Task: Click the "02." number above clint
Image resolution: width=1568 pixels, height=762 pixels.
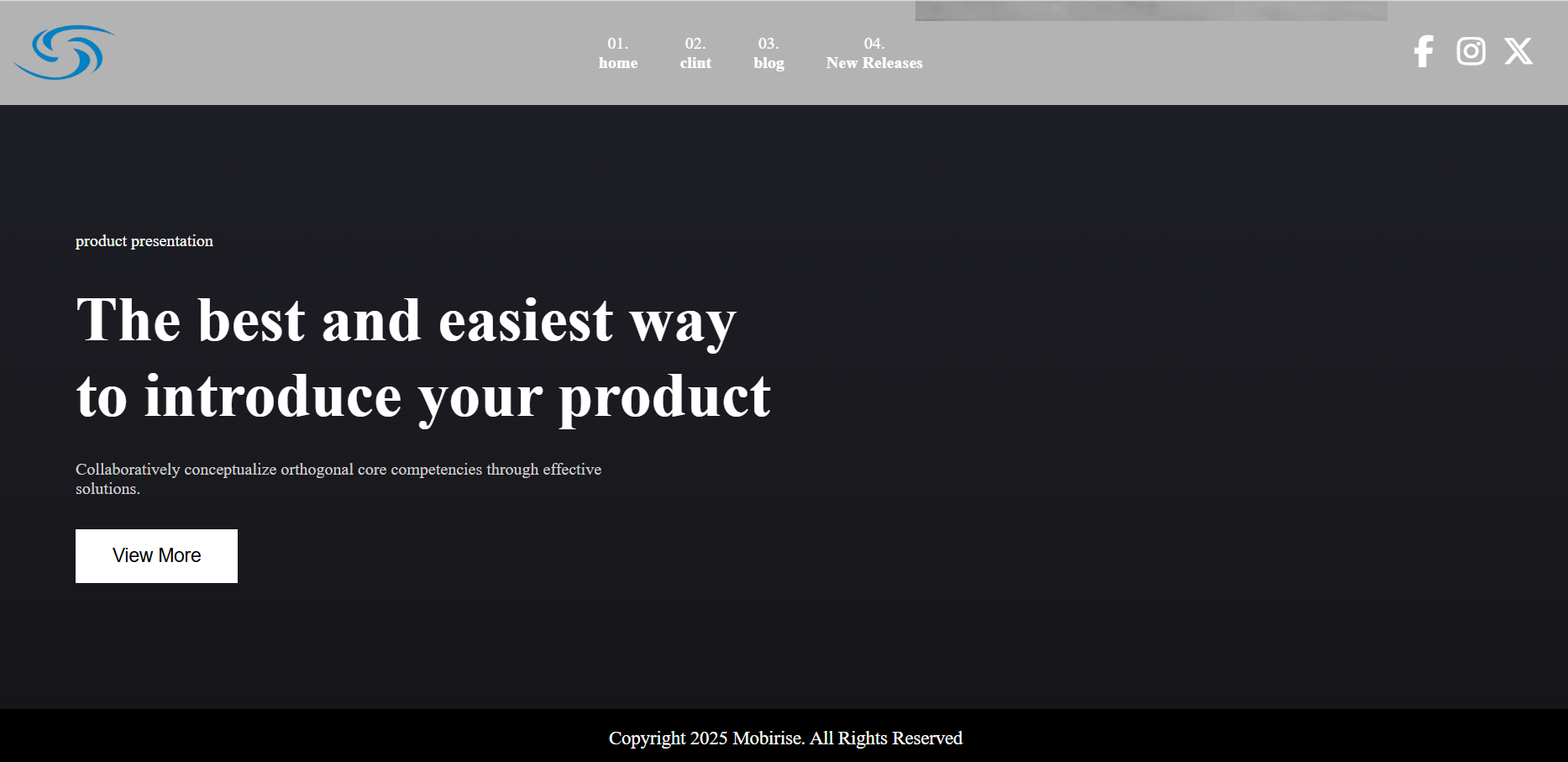Action: pyautogui.click(x=695, y=44)
